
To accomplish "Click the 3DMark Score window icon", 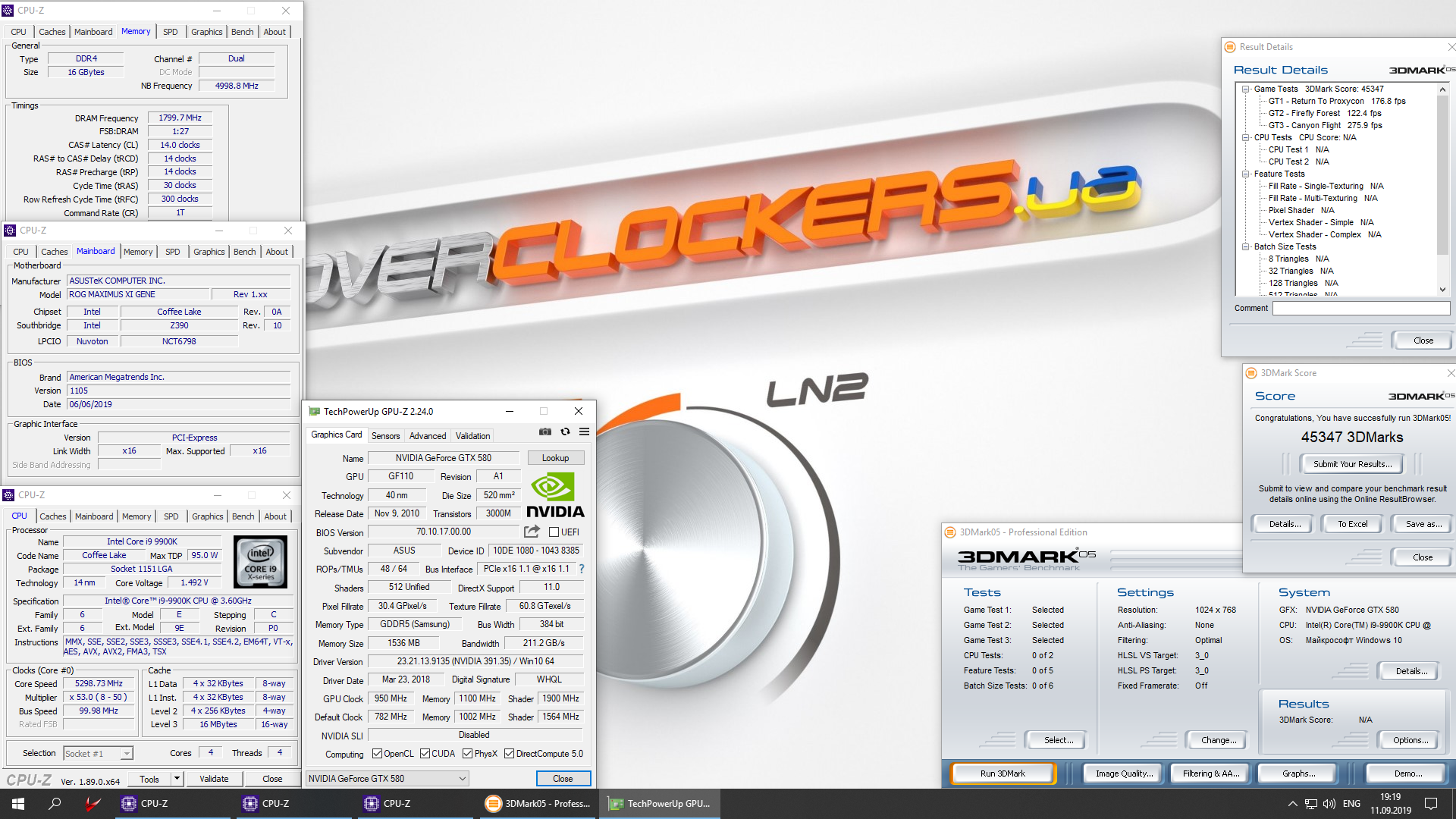I will tap(1251, 373).
